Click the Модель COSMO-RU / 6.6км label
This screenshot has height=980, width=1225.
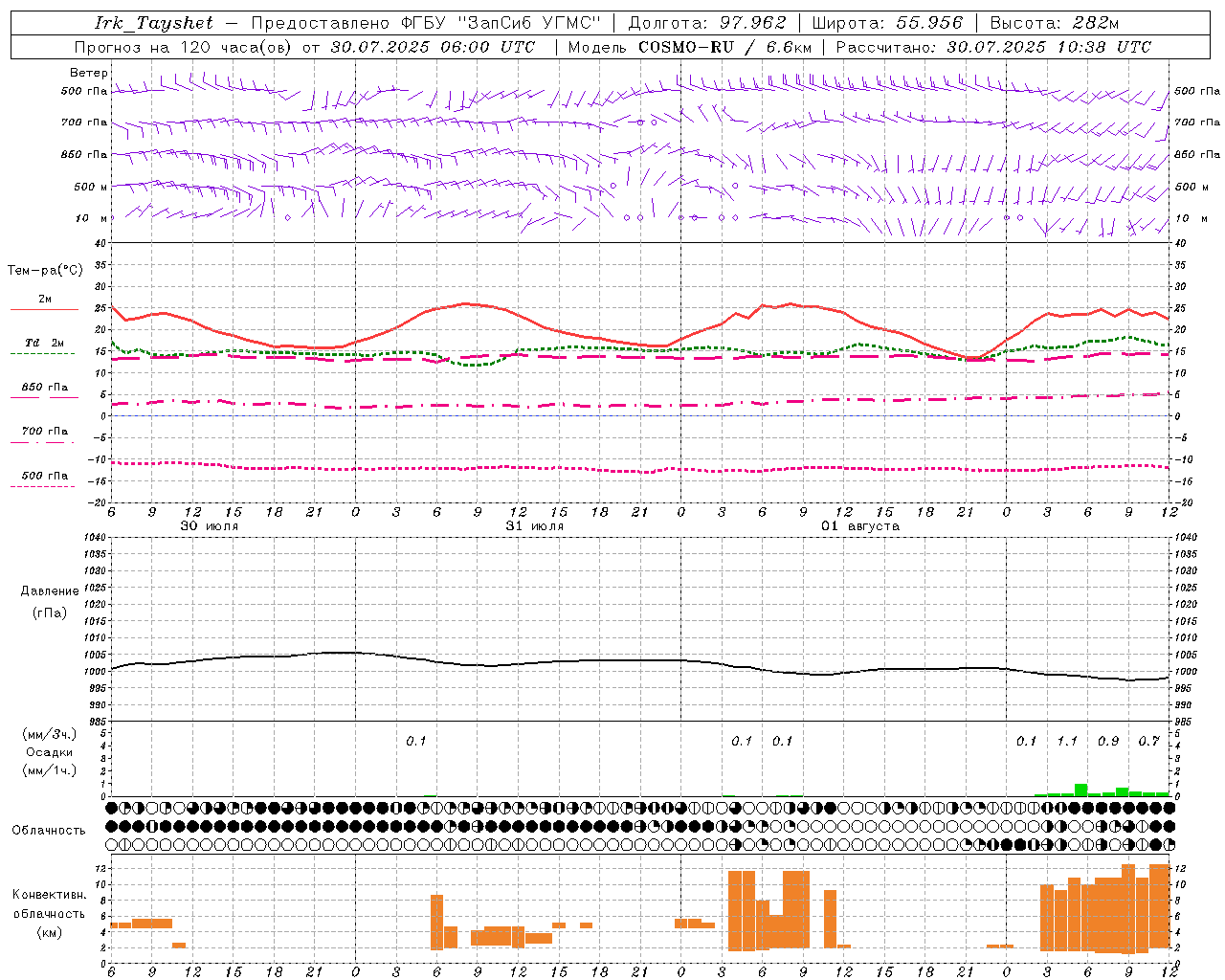tap(689, 47)
